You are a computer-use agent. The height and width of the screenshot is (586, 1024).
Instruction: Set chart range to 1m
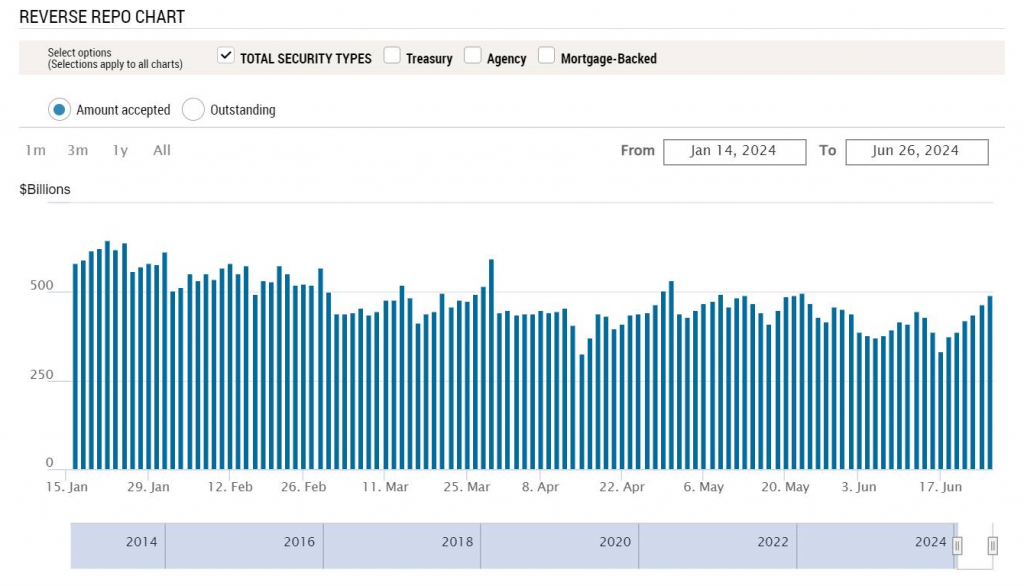35,150
